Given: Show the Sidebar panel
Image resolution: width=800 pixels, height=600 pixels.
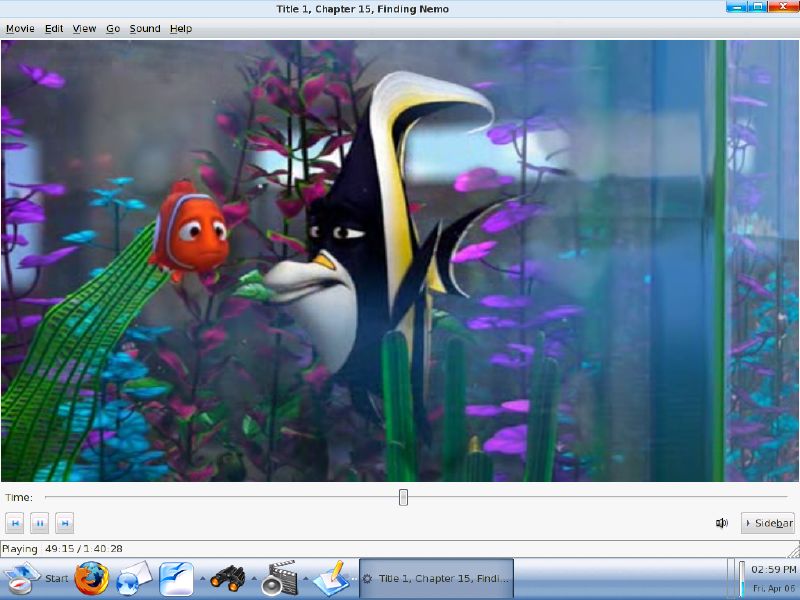Looking at the screenshot, I should pyautogui.click(x=768, y=523).
